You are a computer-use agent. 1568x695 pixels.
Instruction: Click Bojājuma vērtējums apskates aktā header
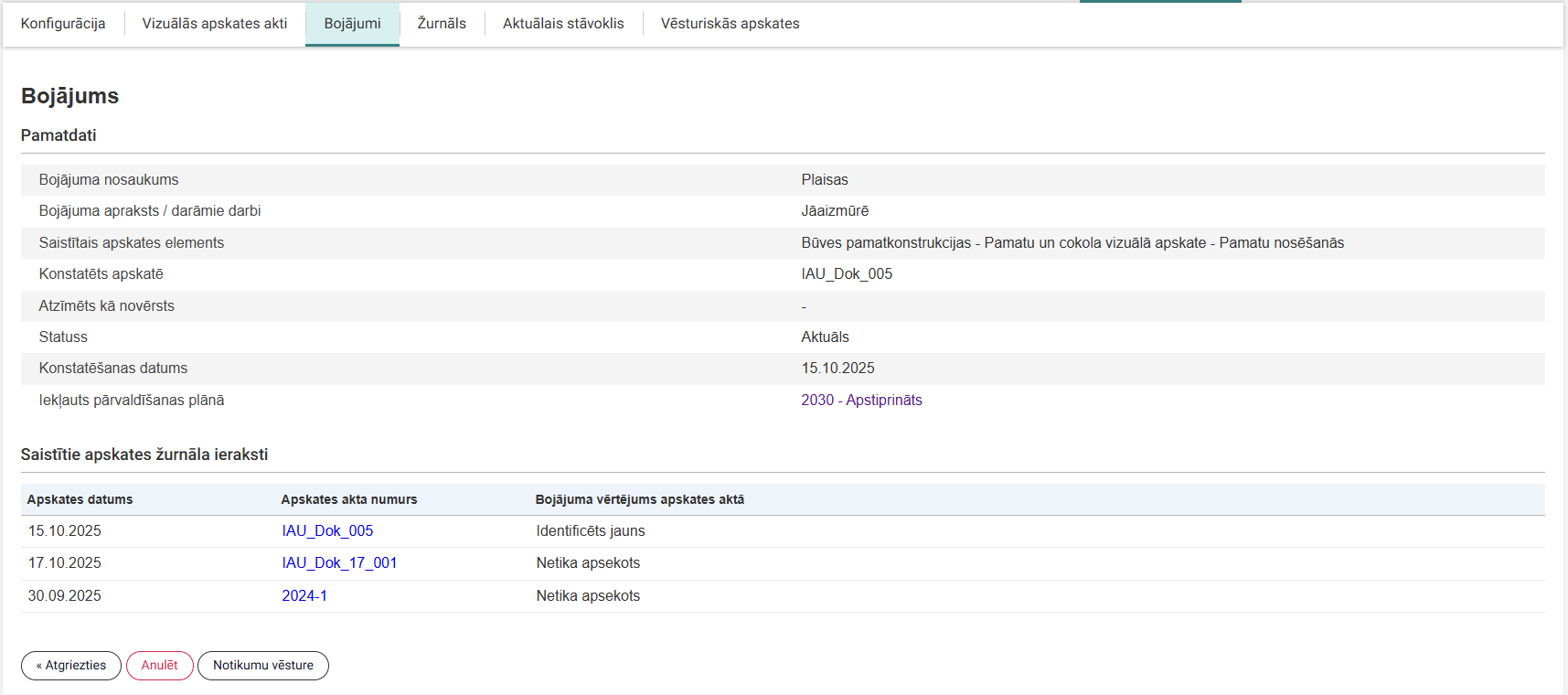(640, 500)
